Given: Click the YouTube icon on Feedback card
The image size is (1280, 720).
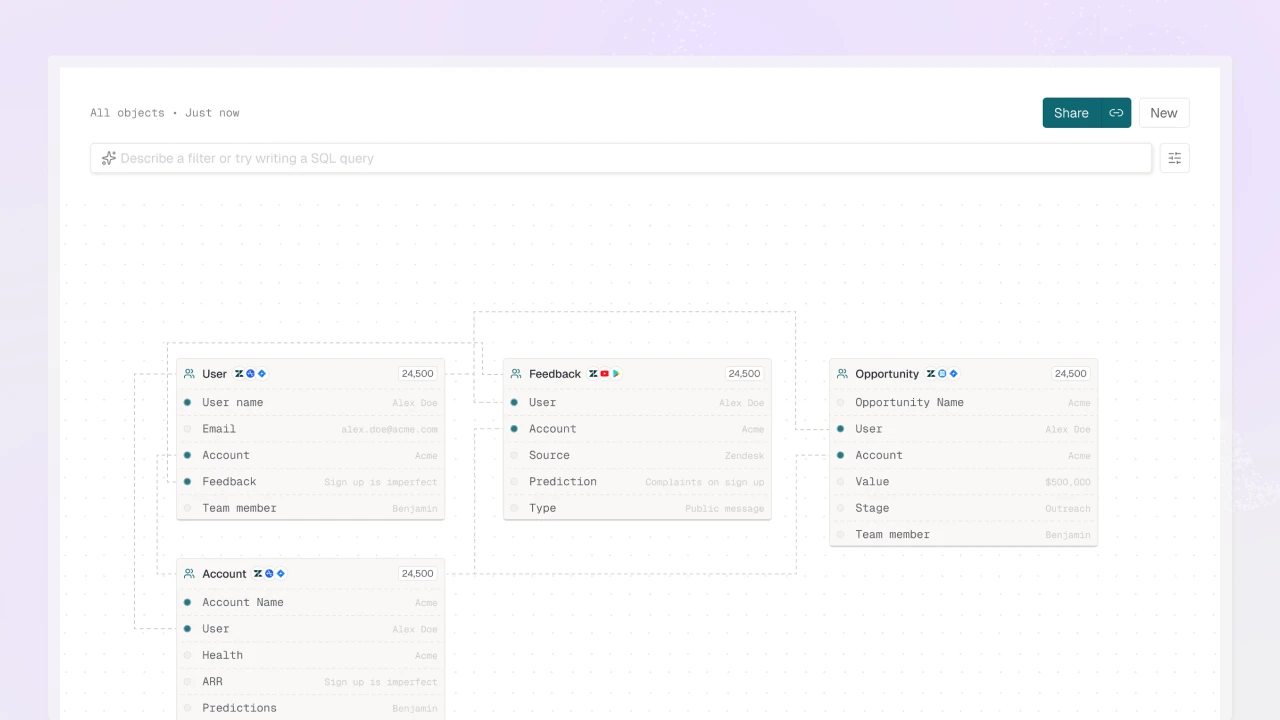Looking at the screenshot, I should 605,374.
